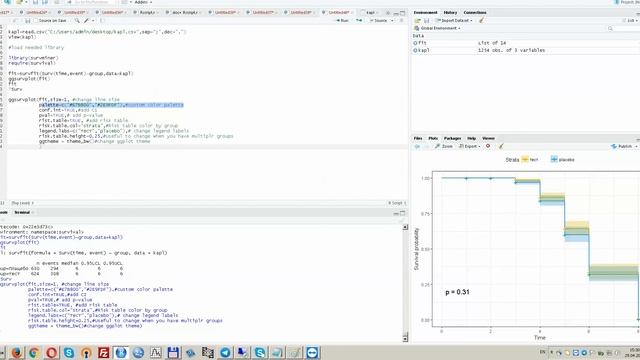Save the current script with the disk icon
The image size is (640, 360).
(x=28, y=20)
